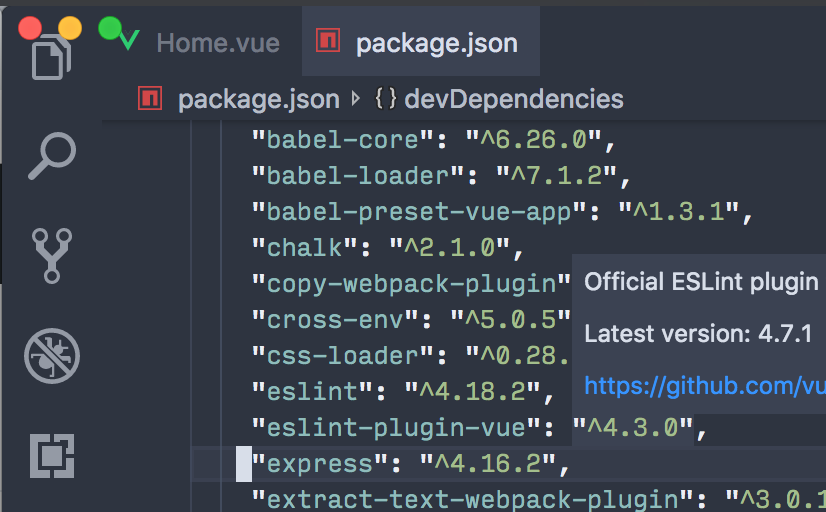Image resolution: width=826 pixels, height=512 pixels.
Task: Click the "^4.18.2" version value
Action: click(473, 391)
